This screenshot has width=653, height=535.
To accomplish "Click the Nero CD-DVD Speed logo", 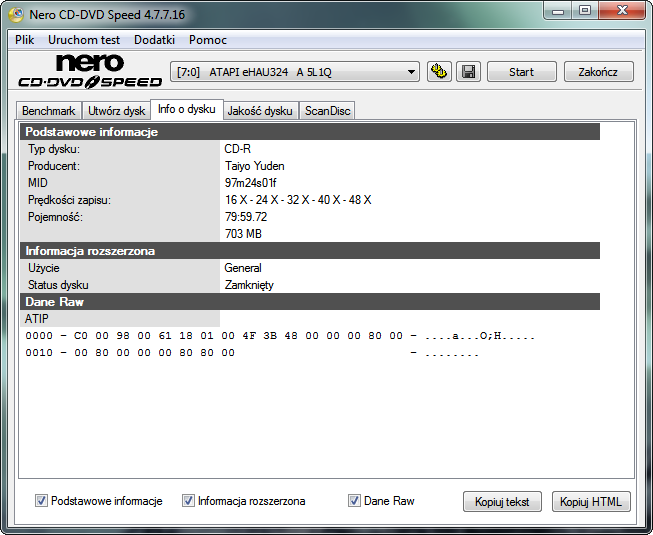I will click(90, 71).
